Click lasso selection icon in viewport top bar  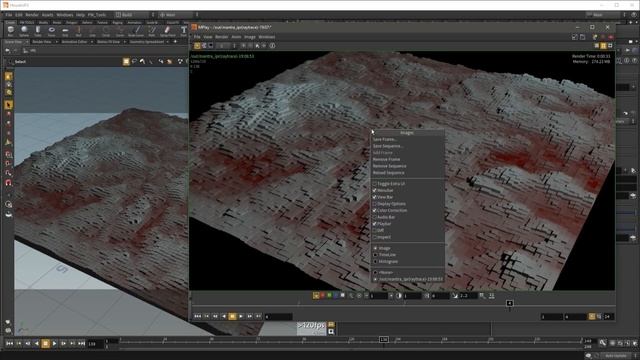click(x=134, y=61)
